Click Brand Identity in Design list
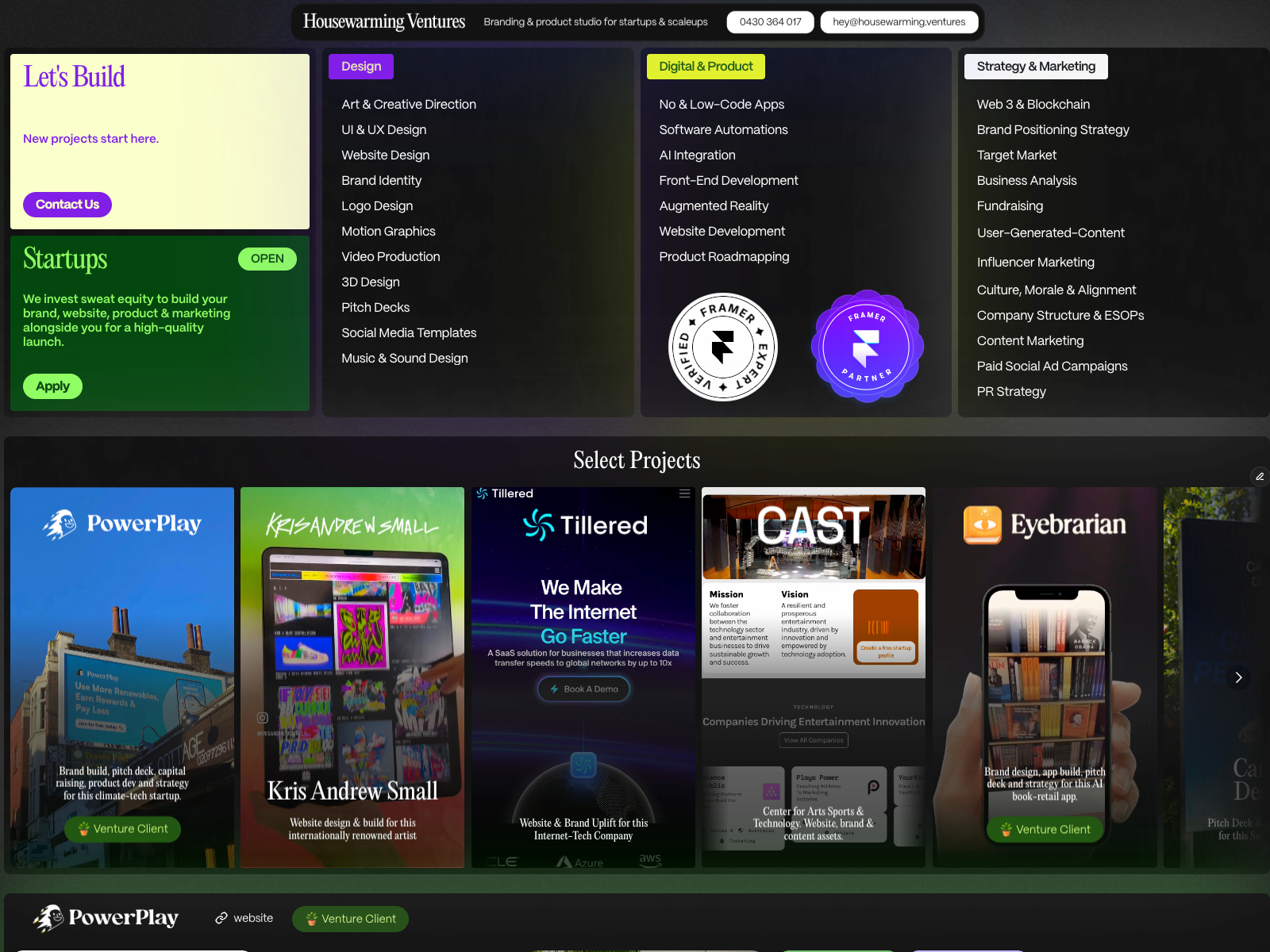 point(382,181)
